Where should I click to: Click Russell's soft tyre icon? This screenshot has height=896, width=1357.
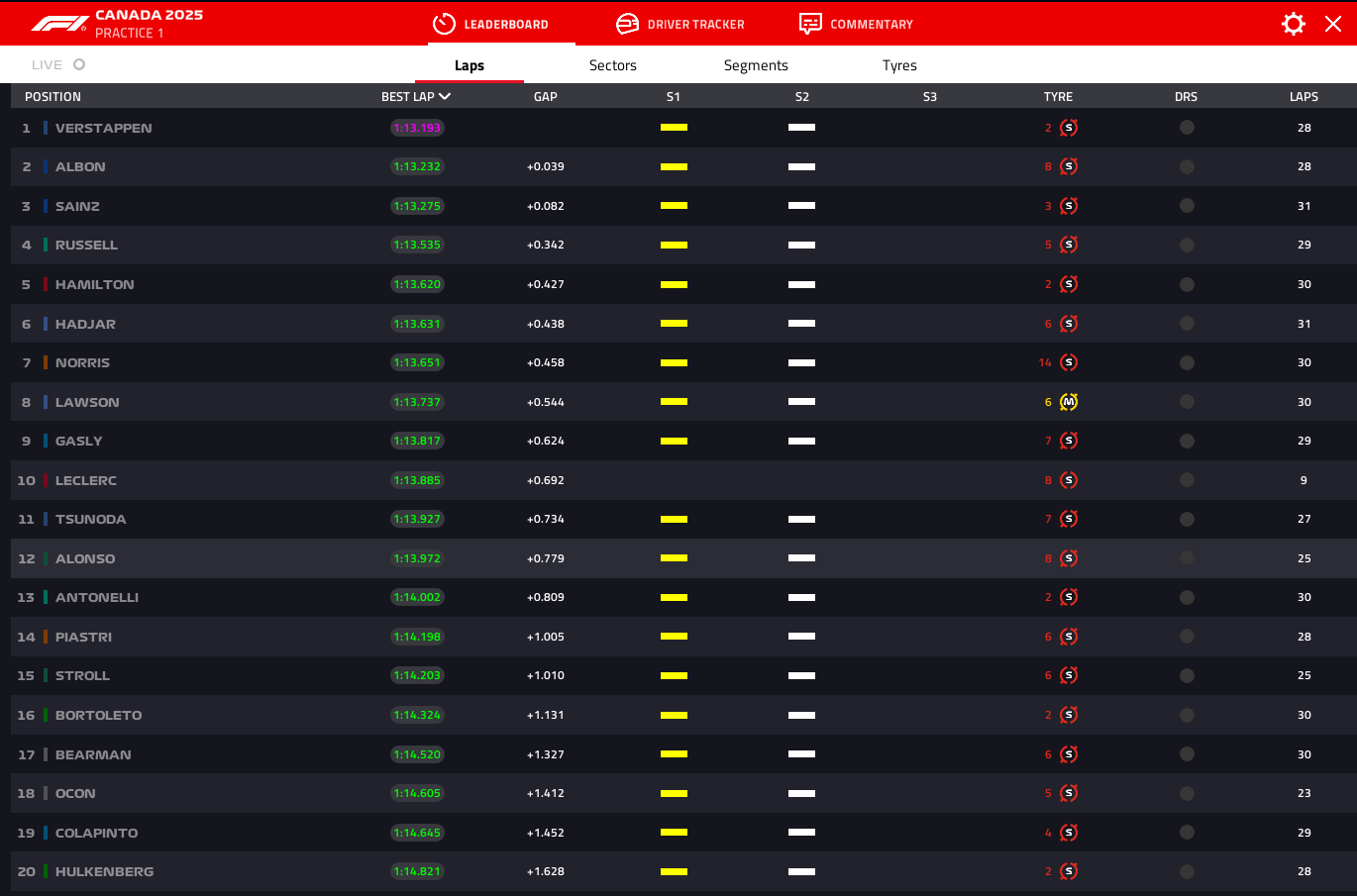pyautogui.click(x=1069, y=245)
